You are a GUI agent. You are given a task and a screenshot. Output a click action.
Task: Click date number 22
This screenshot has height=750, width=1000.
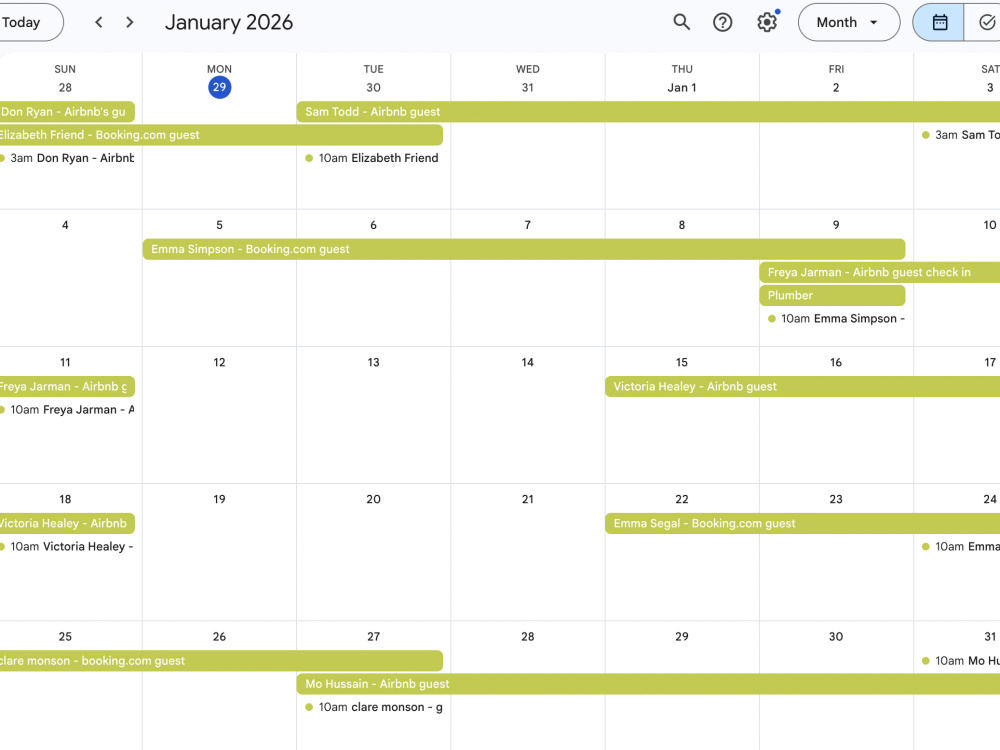coord(682,499)
